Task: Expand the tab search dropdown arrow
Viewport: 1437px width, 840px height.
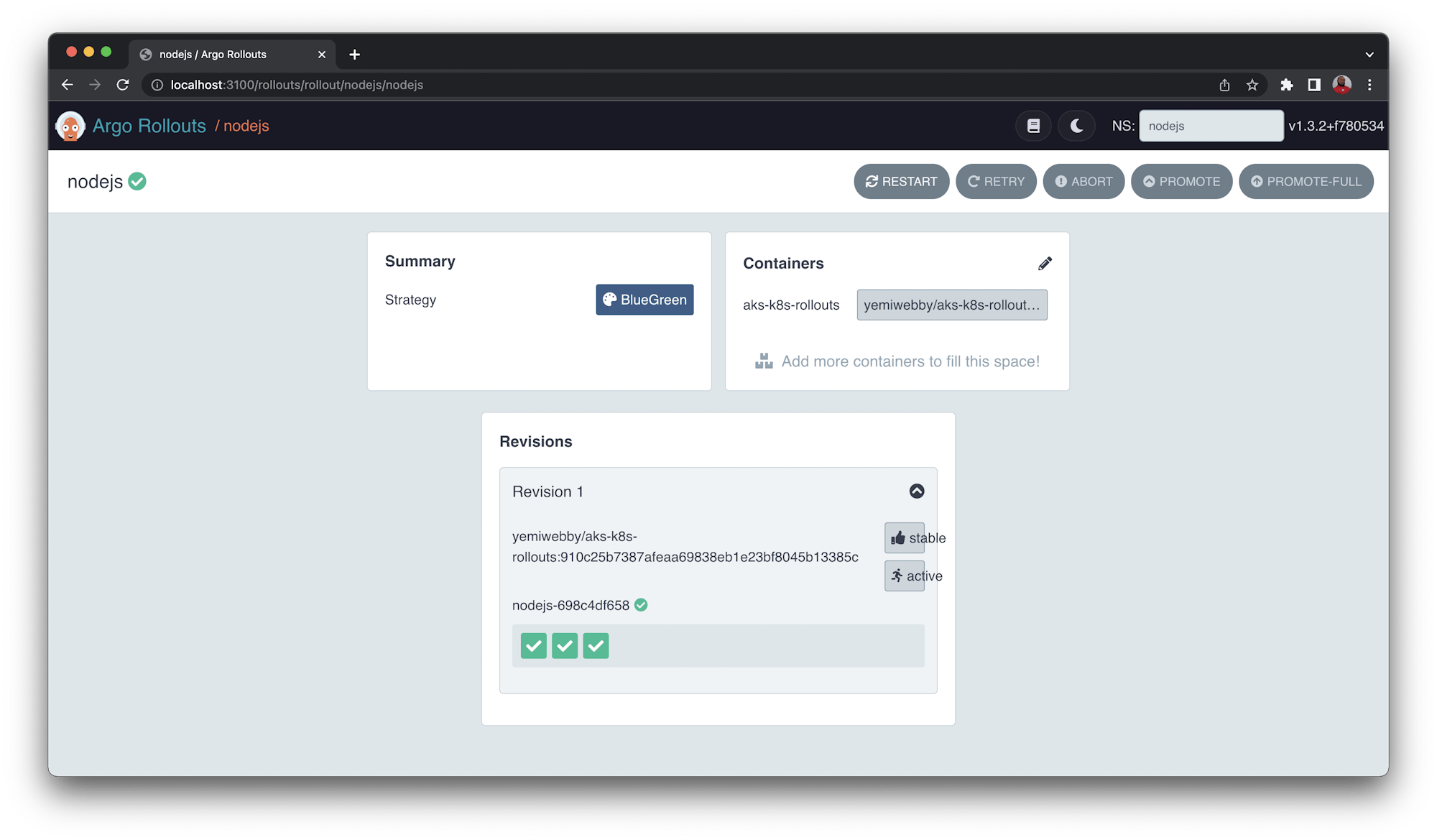Action: point(1369,55)
